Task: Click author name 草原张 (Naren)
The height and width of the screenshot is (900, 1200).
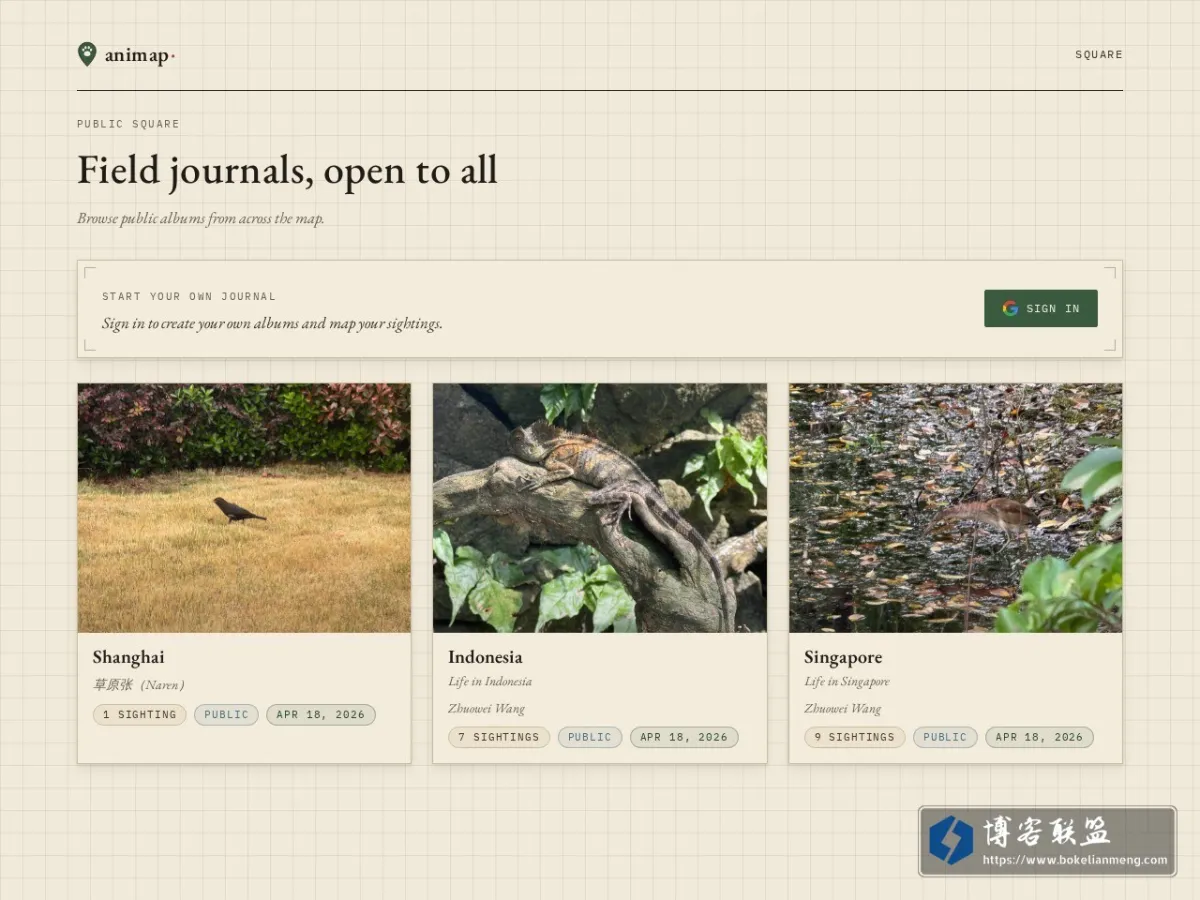Action: pos(139,685)
